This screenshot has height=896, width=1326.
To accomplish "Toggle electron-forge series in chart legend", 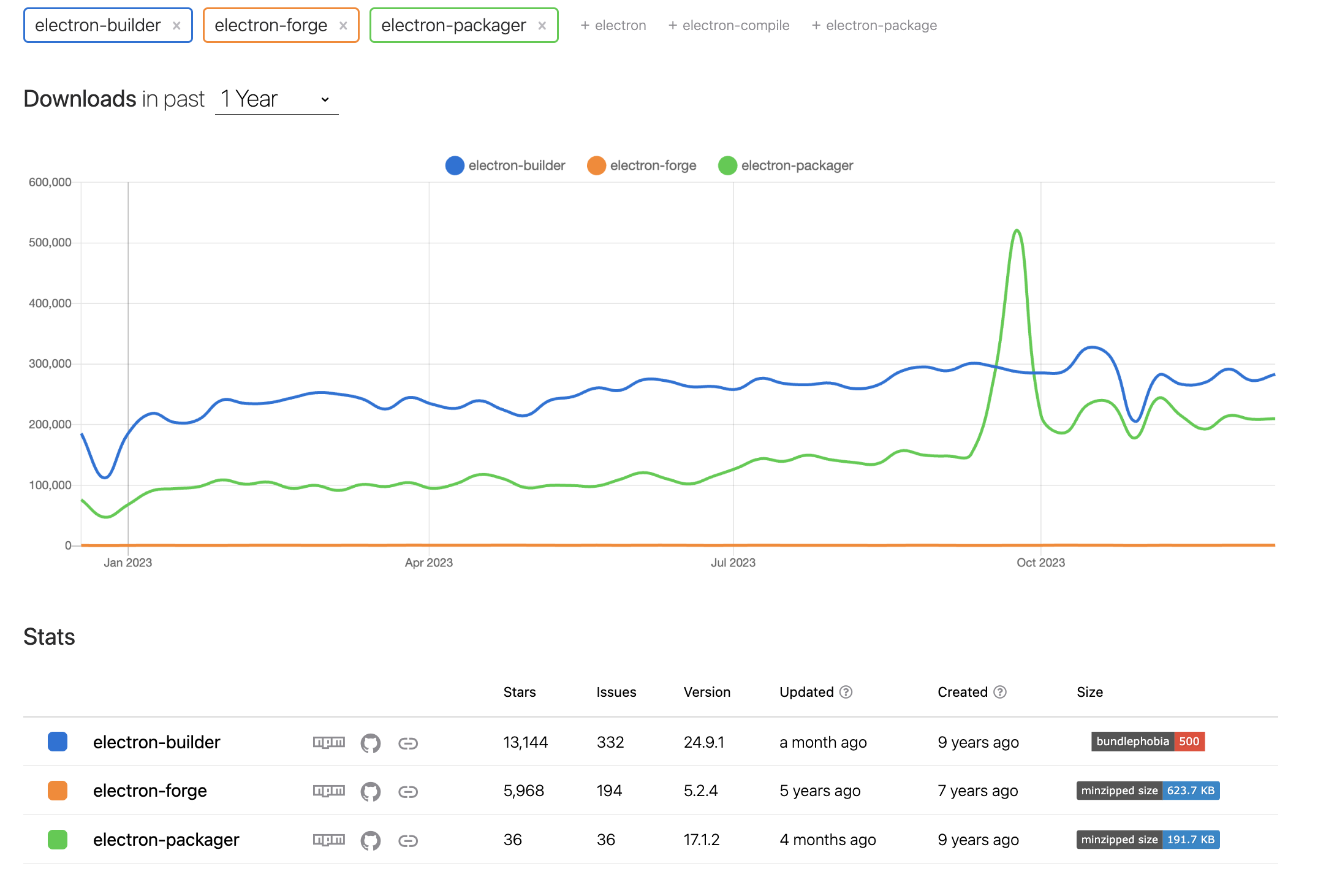I will (x=642, y=165).
